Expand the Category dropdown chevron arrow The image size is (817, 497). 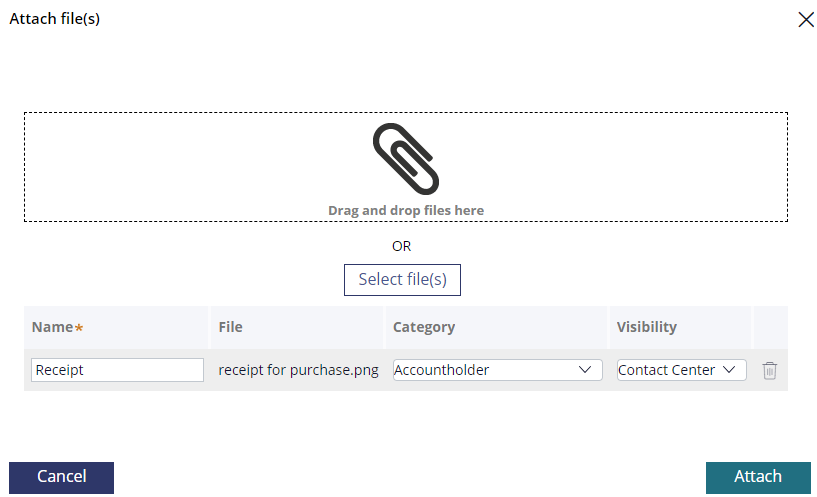click(585, 370)
